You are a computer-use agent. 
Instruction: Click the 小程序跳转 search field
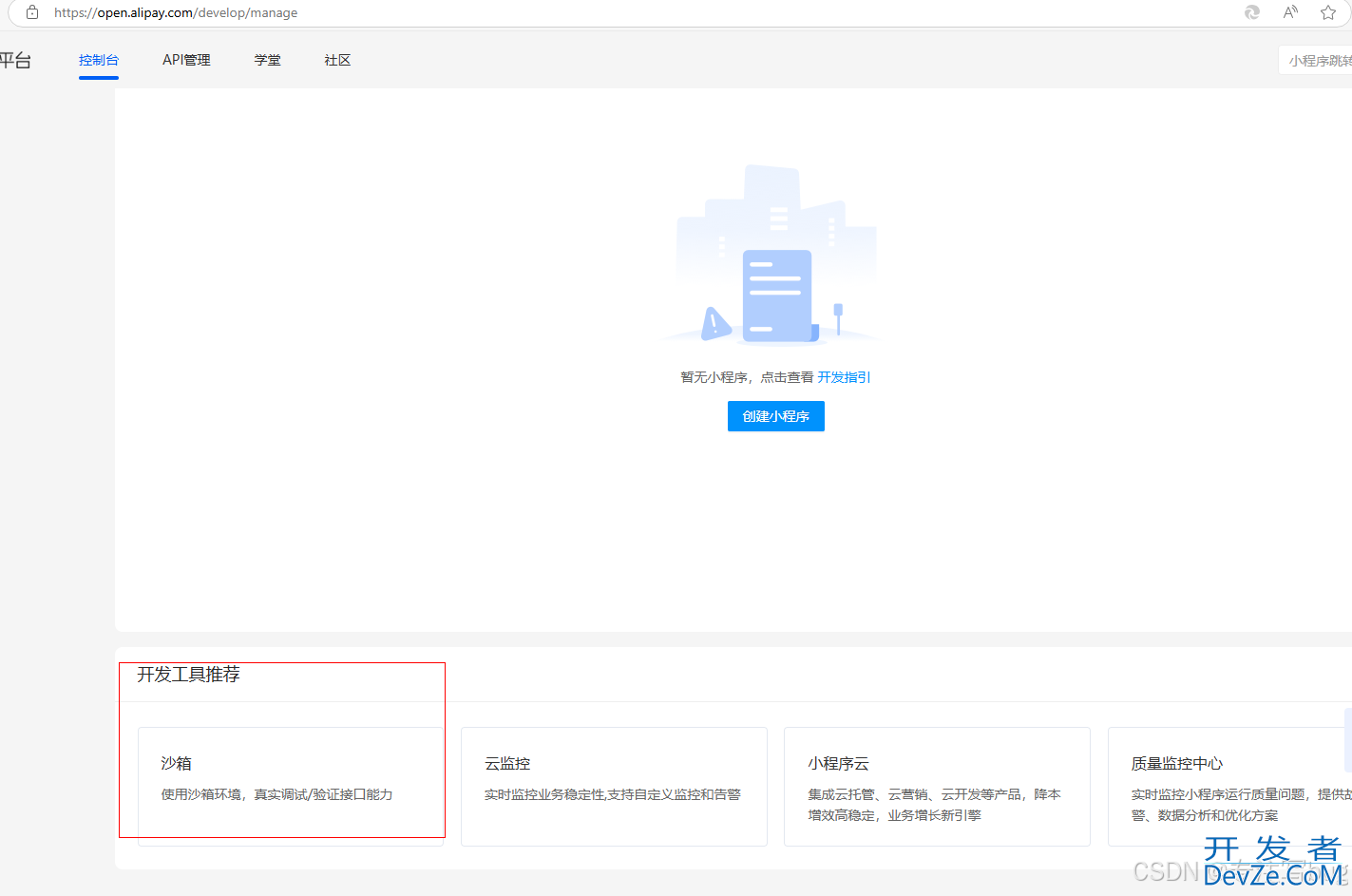coord(1316,60)
